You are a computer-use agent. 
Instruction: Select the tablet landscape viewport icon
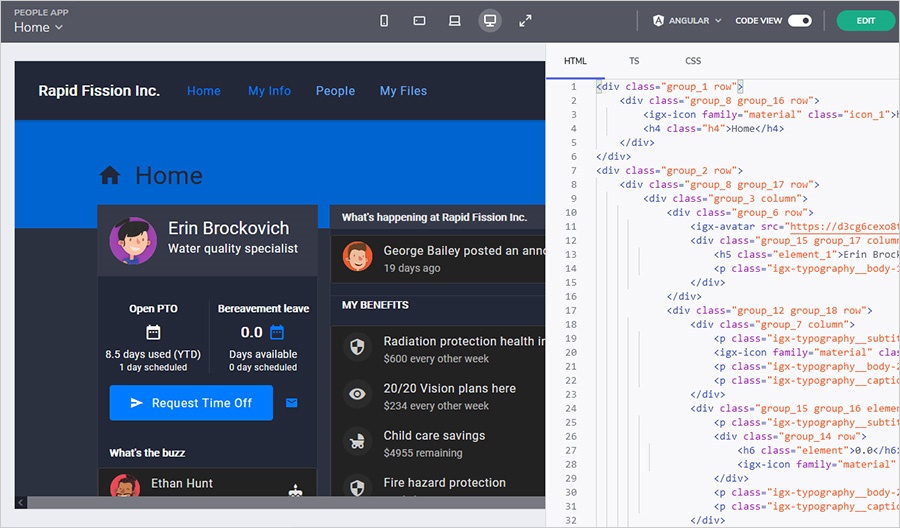click(419, 21)
